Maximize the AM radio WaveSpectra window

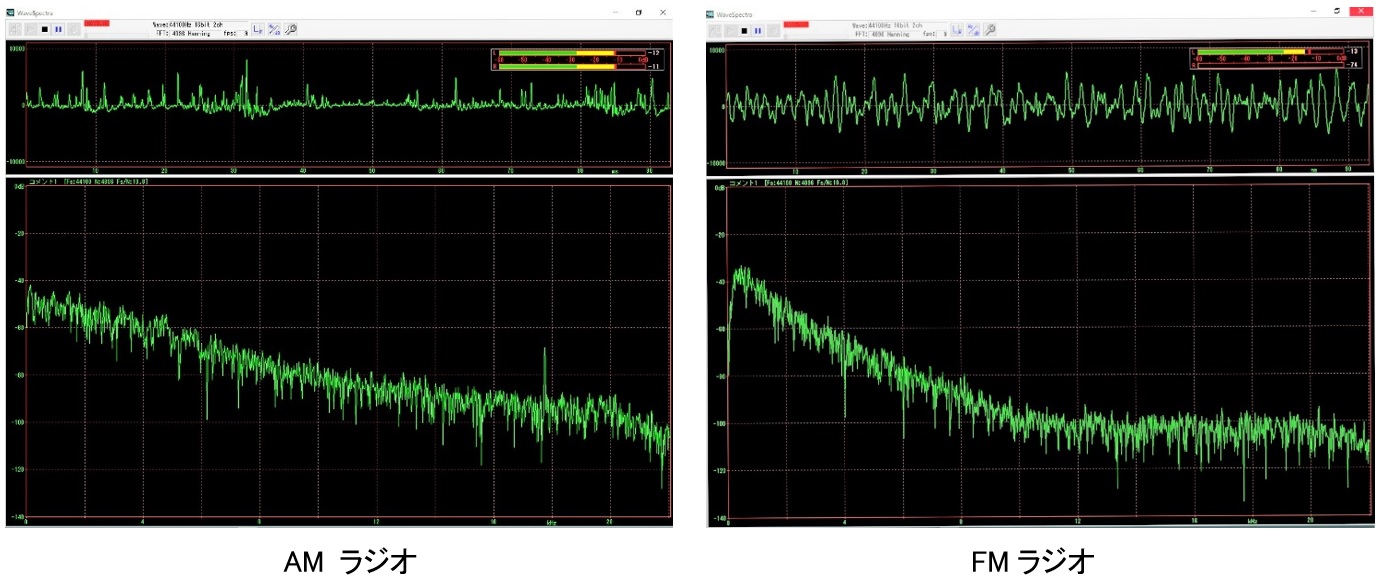pos(639,12)
